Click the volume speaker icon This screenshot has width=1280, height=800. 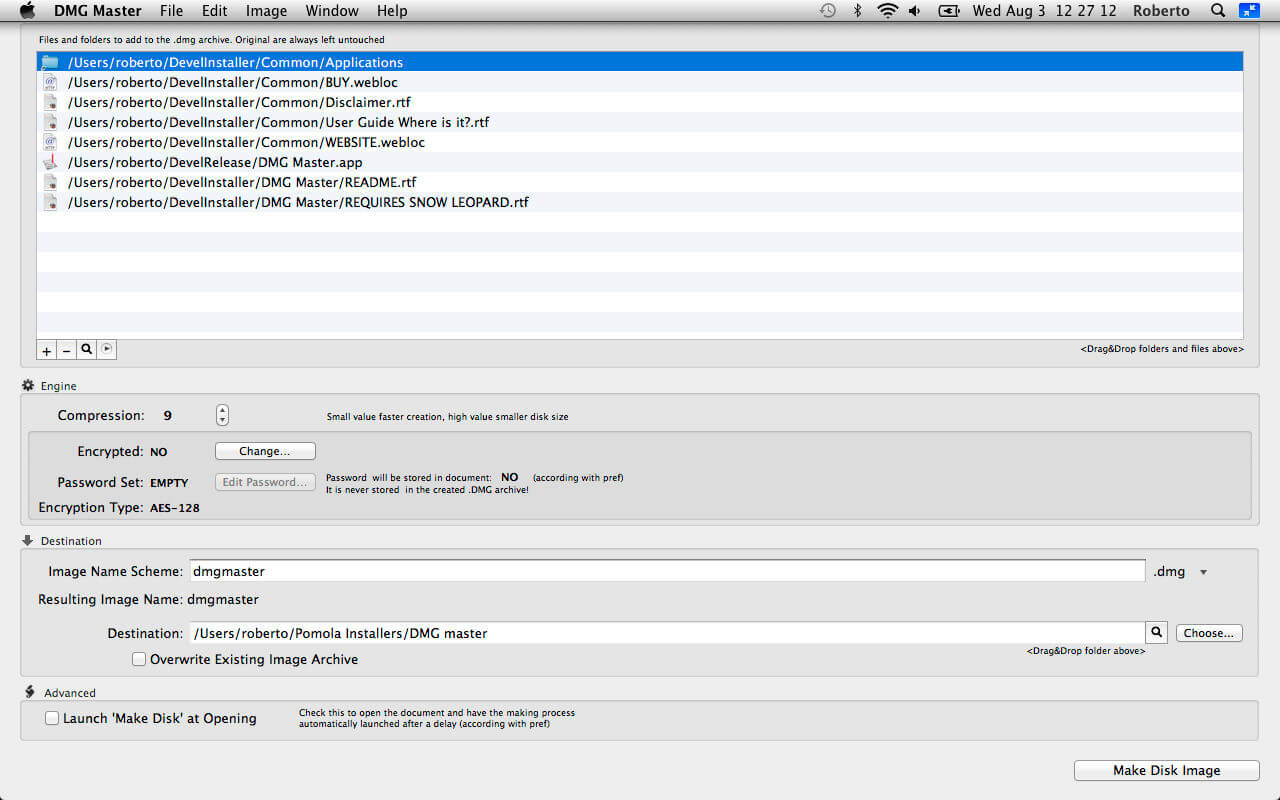click(x=915, y=11)
